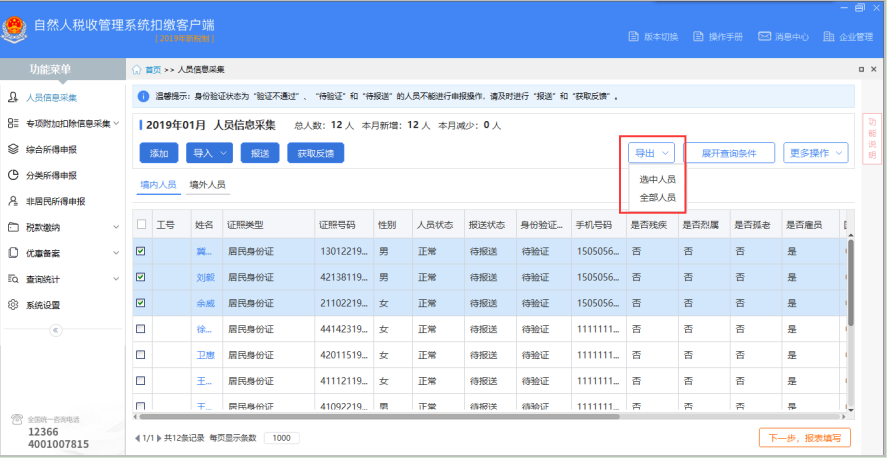Click the 首页 breadcrumb link
The height and width of the screenshot is (458, 887).
153,70
